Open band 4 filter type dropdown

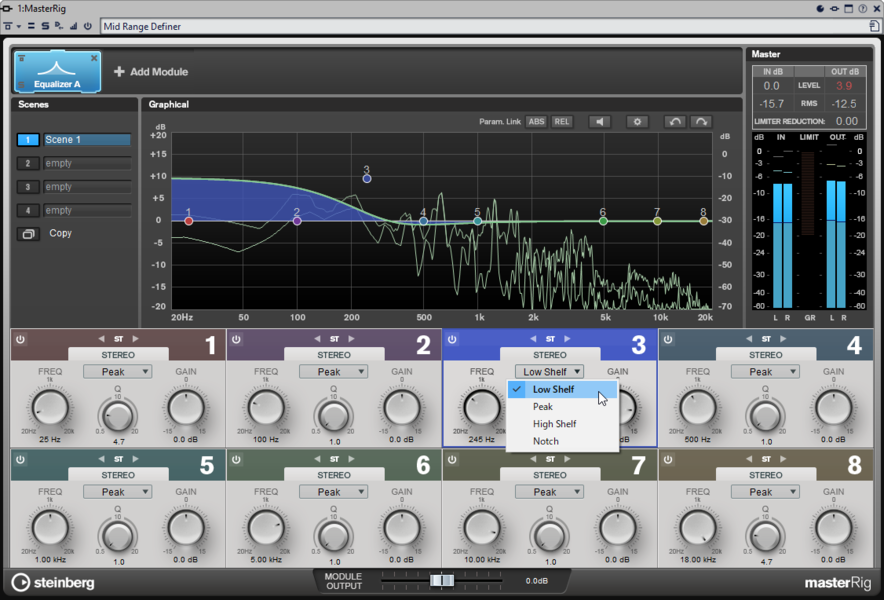pyautogui.click(x=765, y=372)
